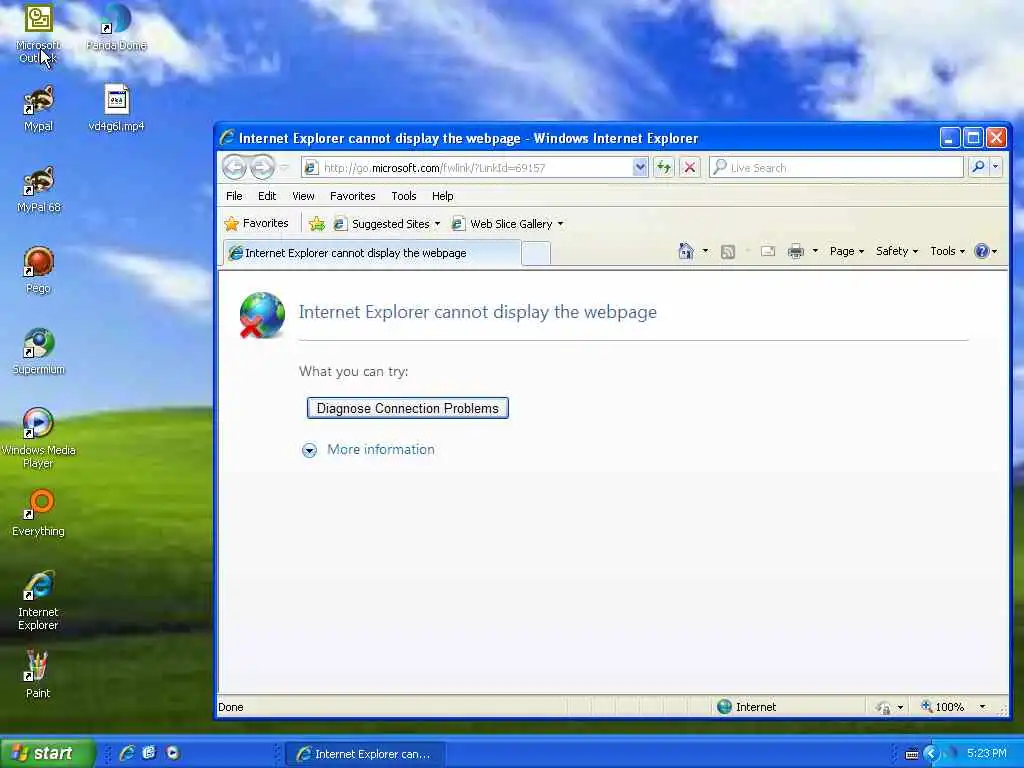The image size is (1024, 768).
Task: Click the 5:23 PM system clock
Action: tap(986, 753)
